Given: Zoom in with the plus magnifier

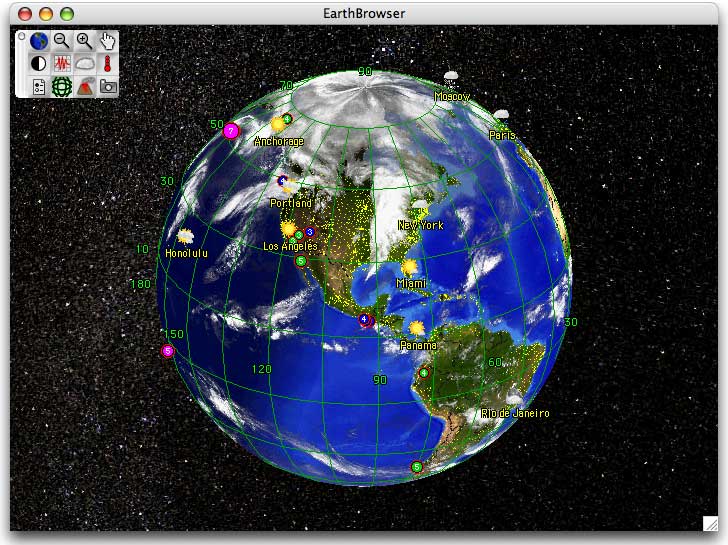Looking at the screenshot, I should [x=85, y=41].
